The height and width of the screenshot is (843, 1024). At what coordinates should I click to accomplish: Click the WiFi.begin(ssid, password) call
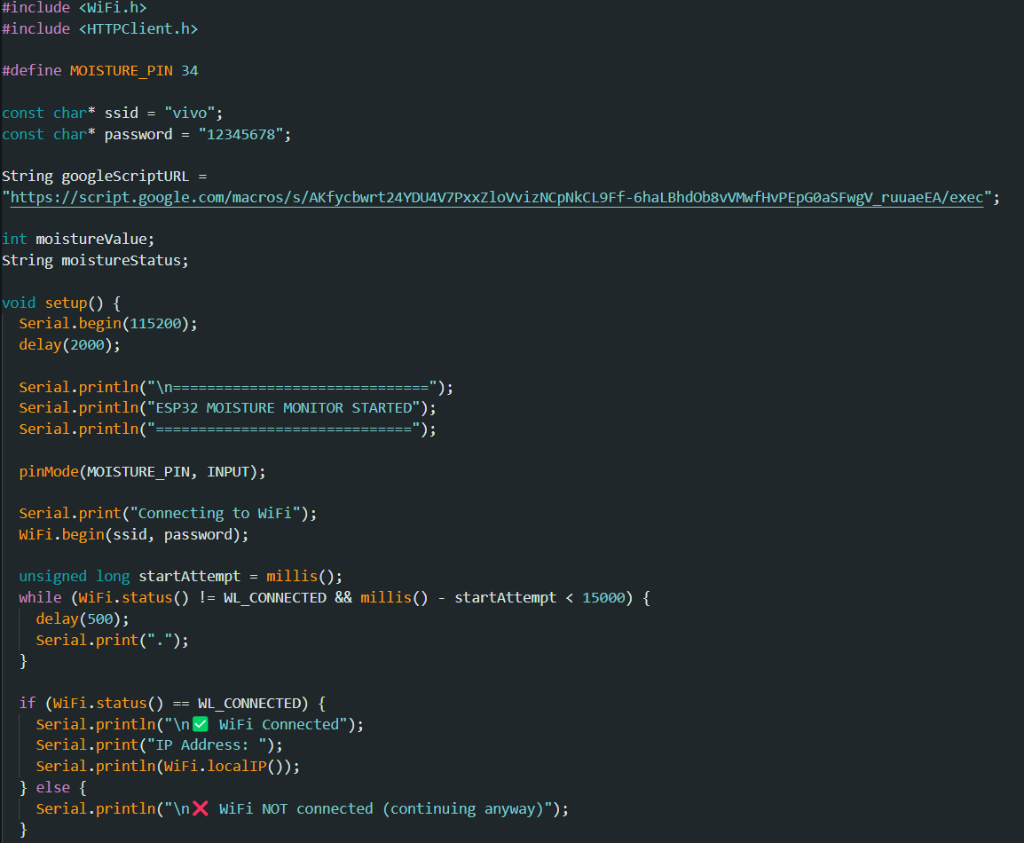point(133,534)
